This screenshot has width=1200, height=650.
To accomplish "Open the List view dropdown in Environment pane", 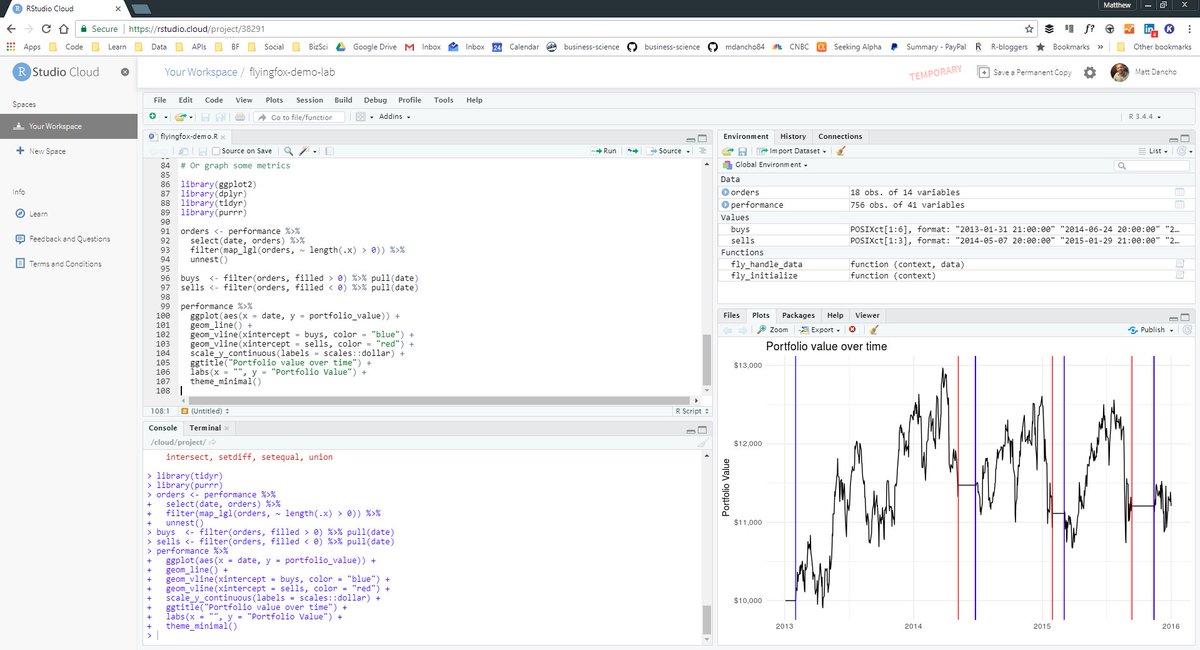I will coord(1155,151).
